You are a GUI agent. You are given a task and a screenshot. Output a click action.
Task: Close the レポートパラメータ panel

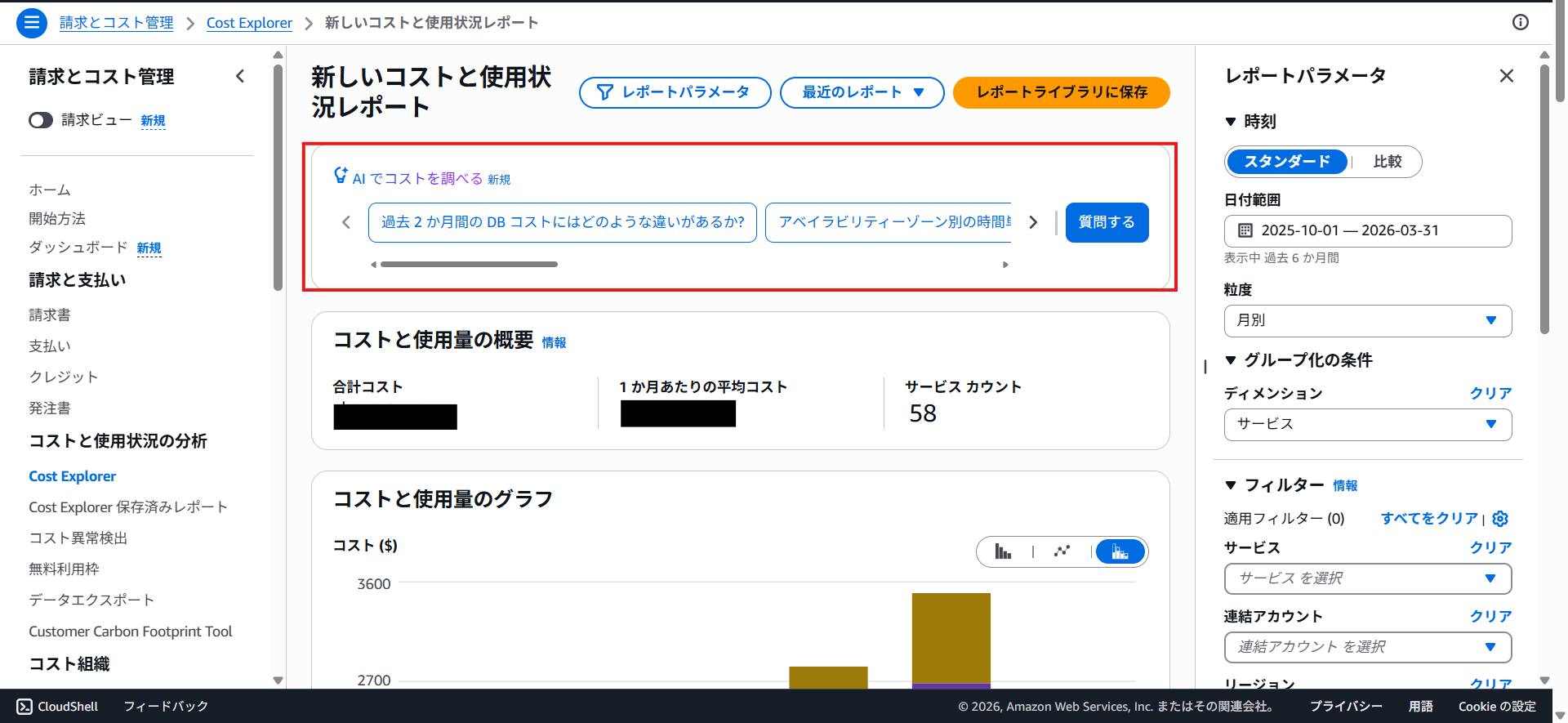click(1507, 76)
